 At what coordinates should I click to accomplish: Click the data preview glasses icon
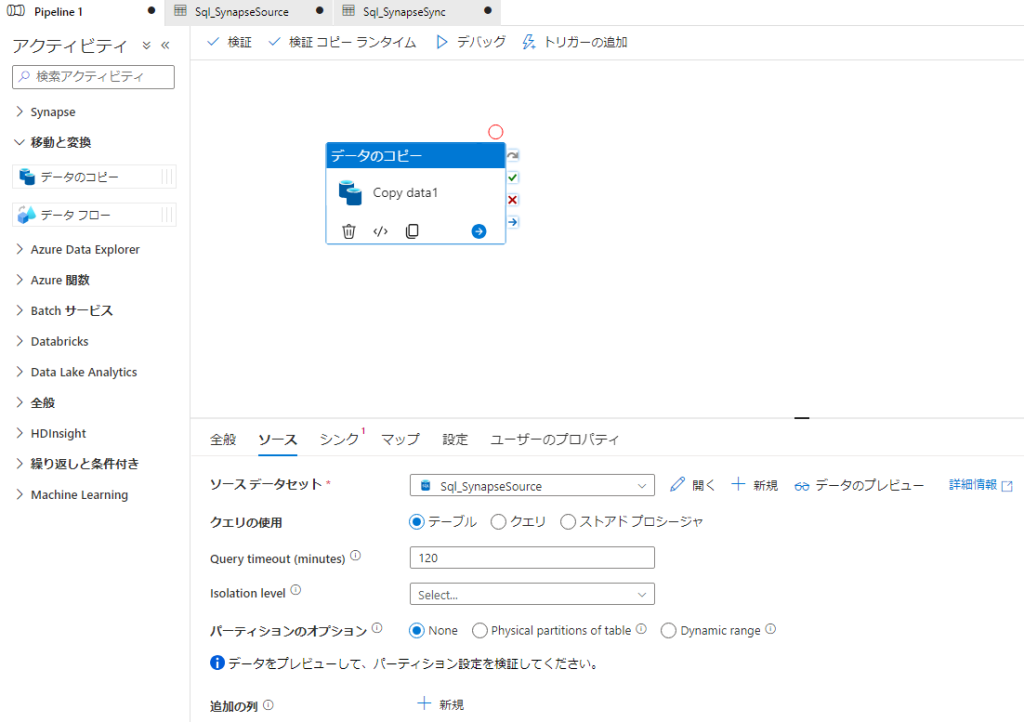(x=801, y=486)
